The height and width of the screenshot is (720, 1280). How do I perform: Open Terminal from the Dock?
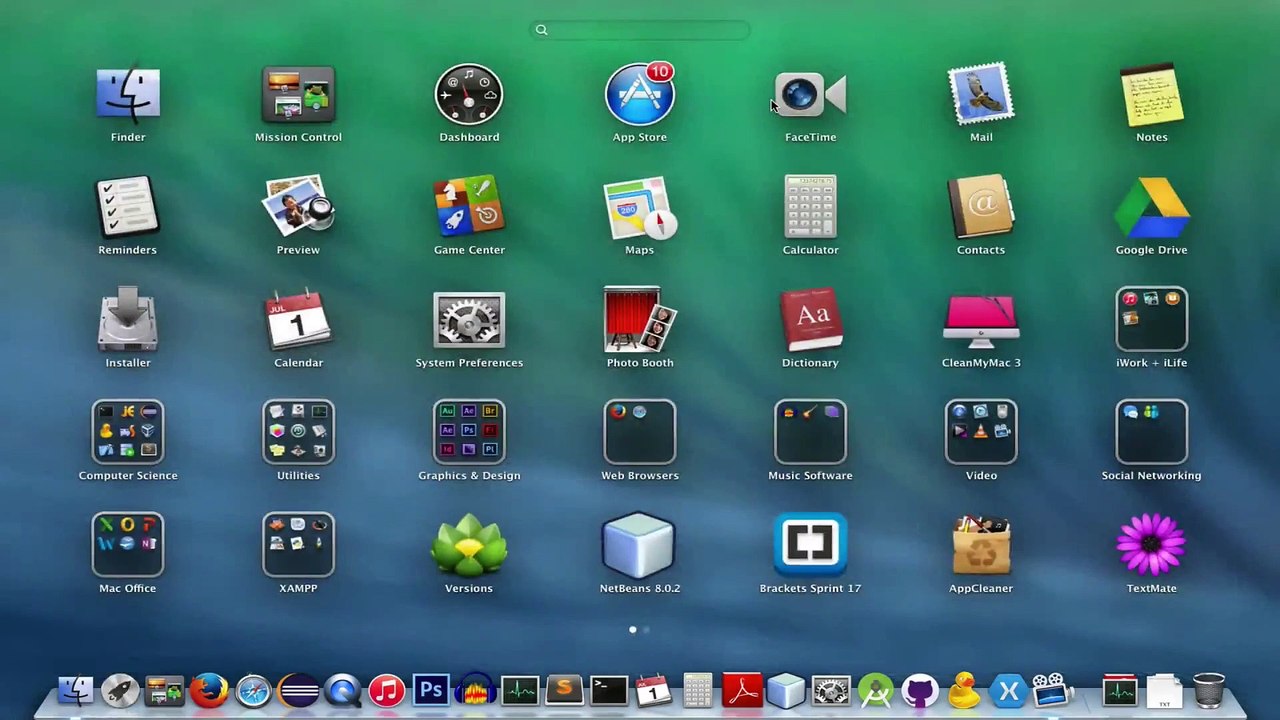(x=608, y=690)
